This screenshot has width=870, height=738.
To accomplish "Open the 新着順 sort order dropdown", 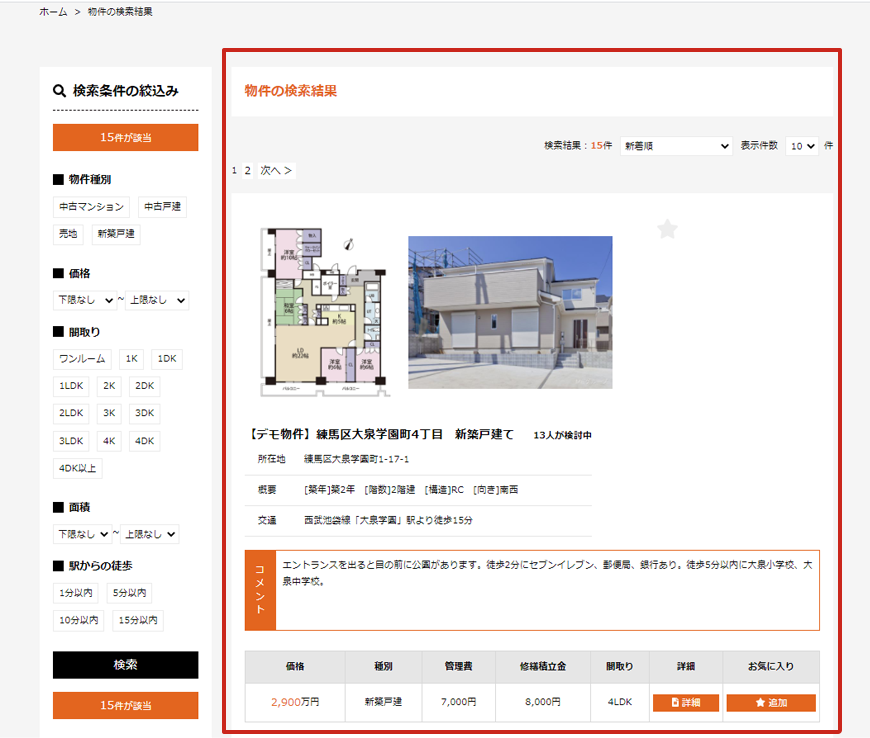I will point(676,146).
